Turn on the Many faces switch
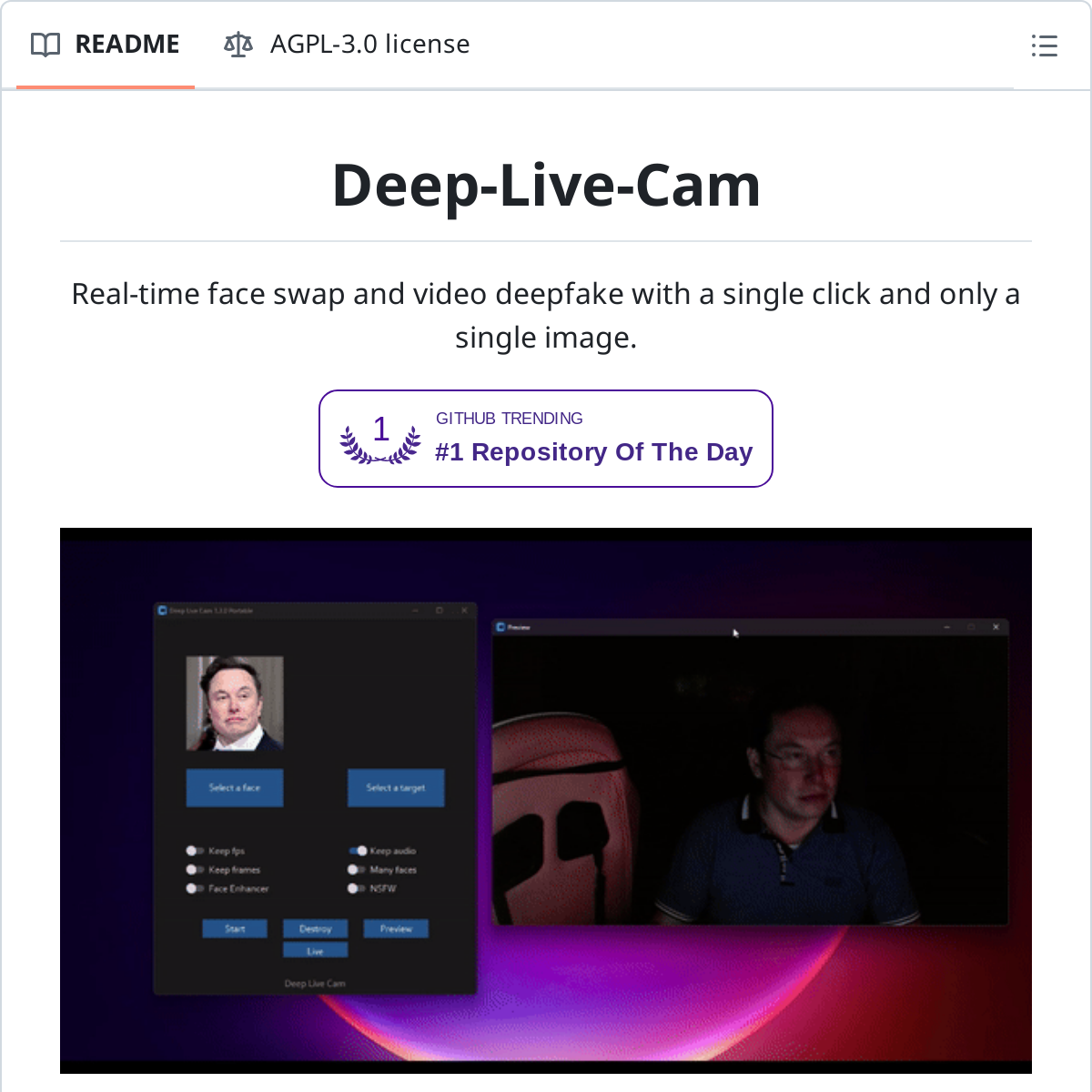The width and height of the screenshot is (1092, 1092). coord(356,870)
